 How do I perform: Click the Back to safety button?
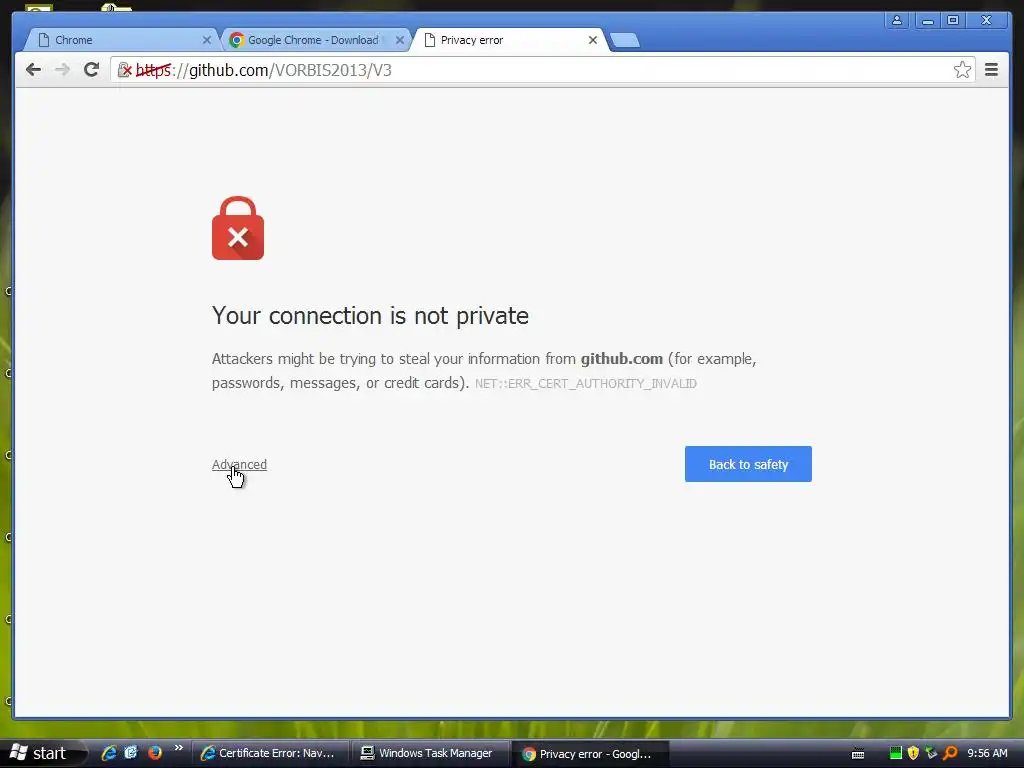point(748,464)
